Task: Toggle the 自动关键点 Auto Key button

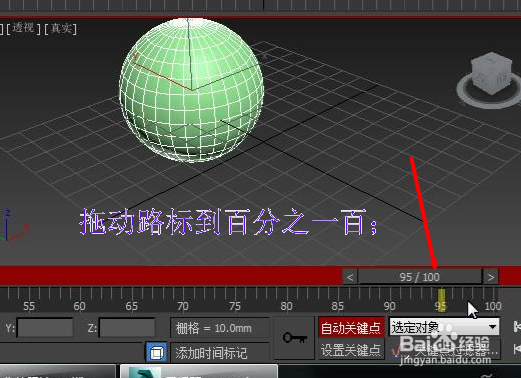Action: 351,328
